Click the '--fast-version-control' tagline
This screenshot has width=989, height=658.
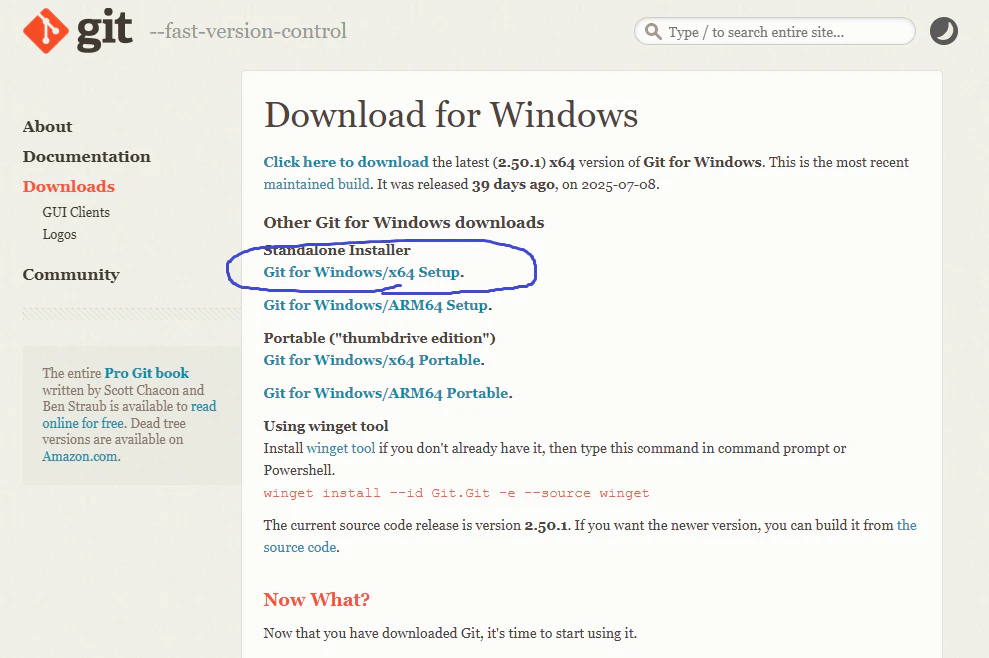coord(248,31)
